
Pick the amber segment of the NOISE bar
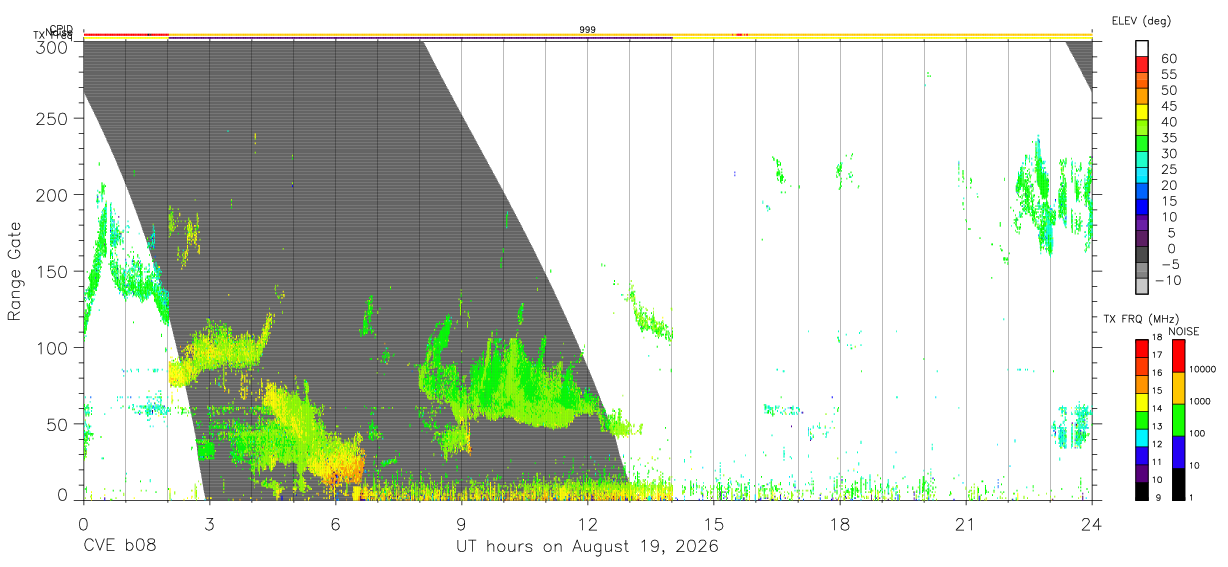click(x=1178, y=388)
